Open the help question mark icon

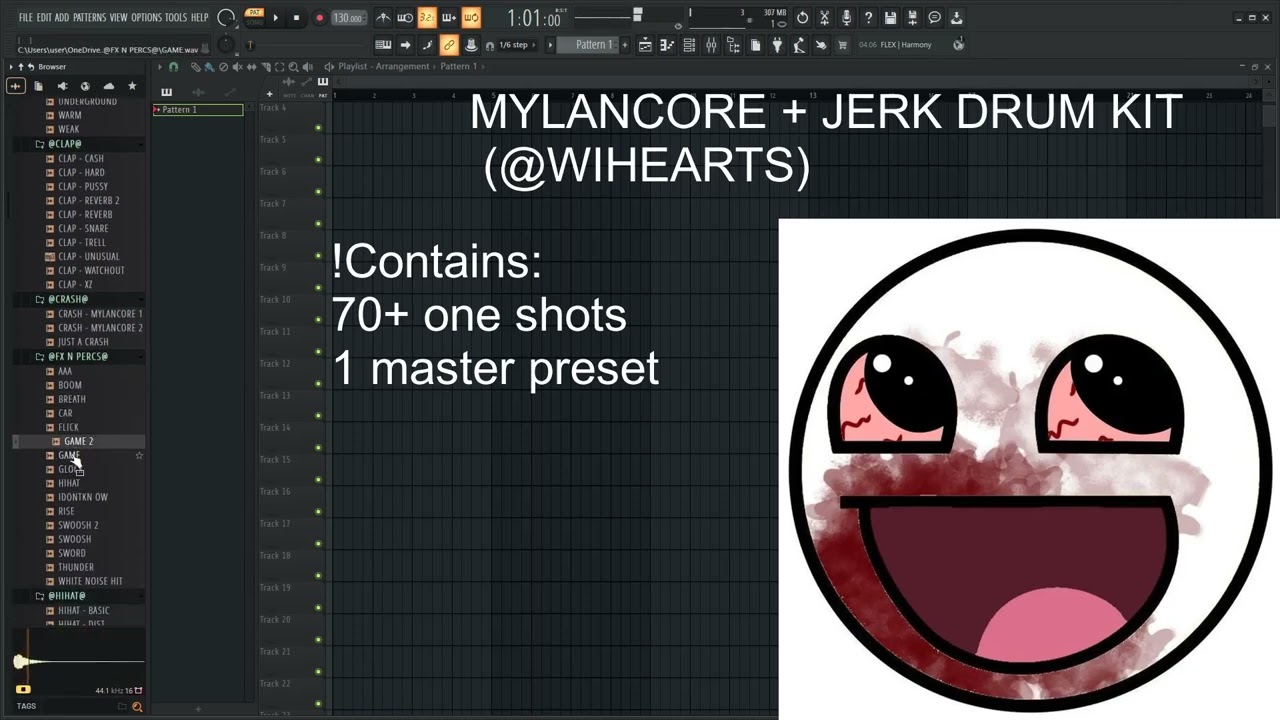click(868, 17)
